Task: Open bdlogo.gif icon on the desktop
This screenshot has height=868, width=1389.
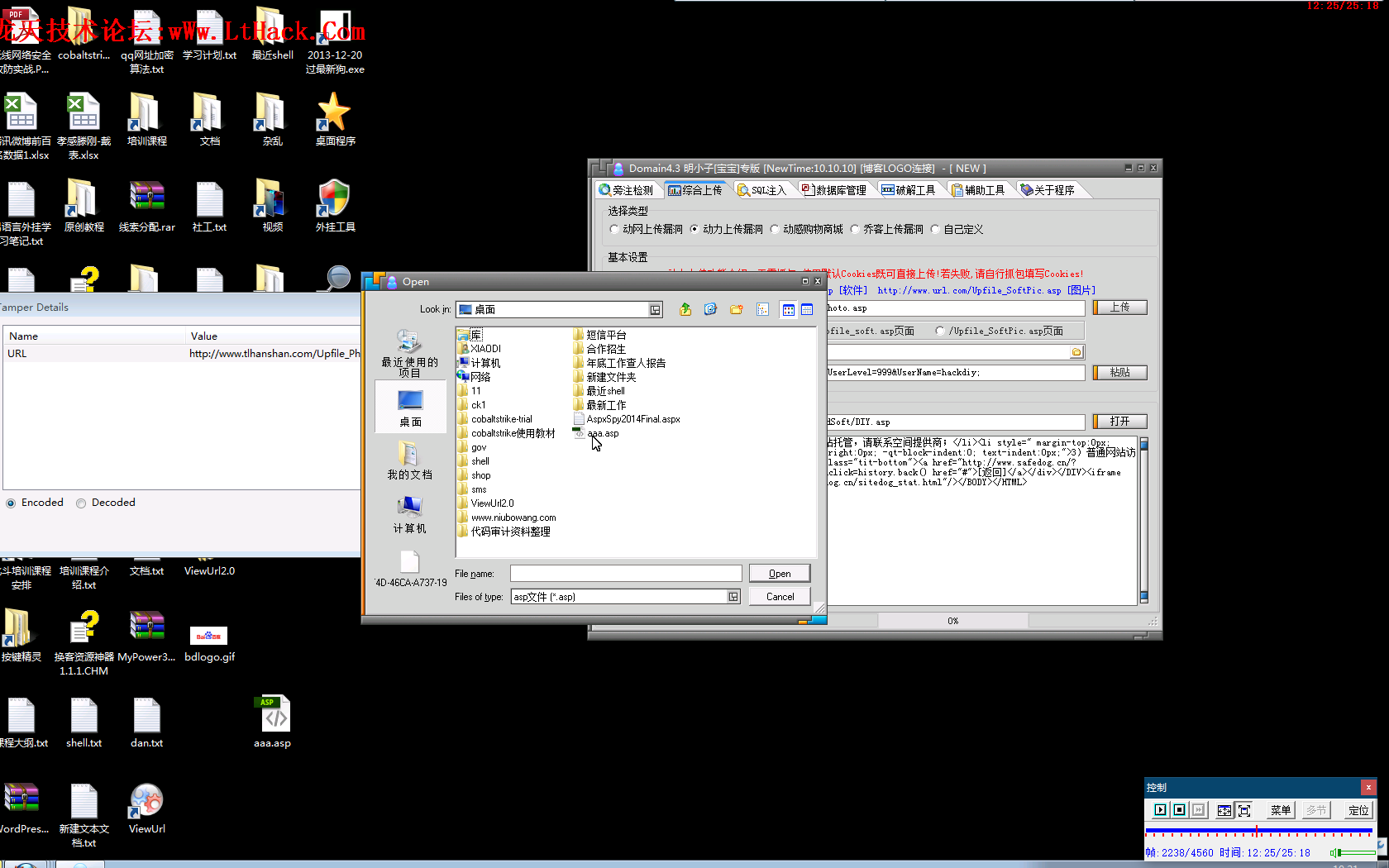Action: (209, 643)
